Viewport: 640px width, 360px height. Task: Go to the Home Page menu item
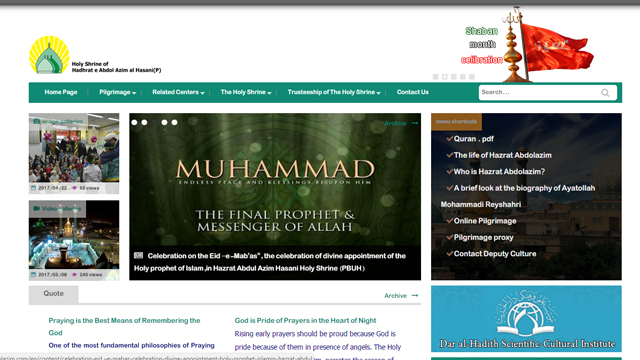[x=61, y=92]
